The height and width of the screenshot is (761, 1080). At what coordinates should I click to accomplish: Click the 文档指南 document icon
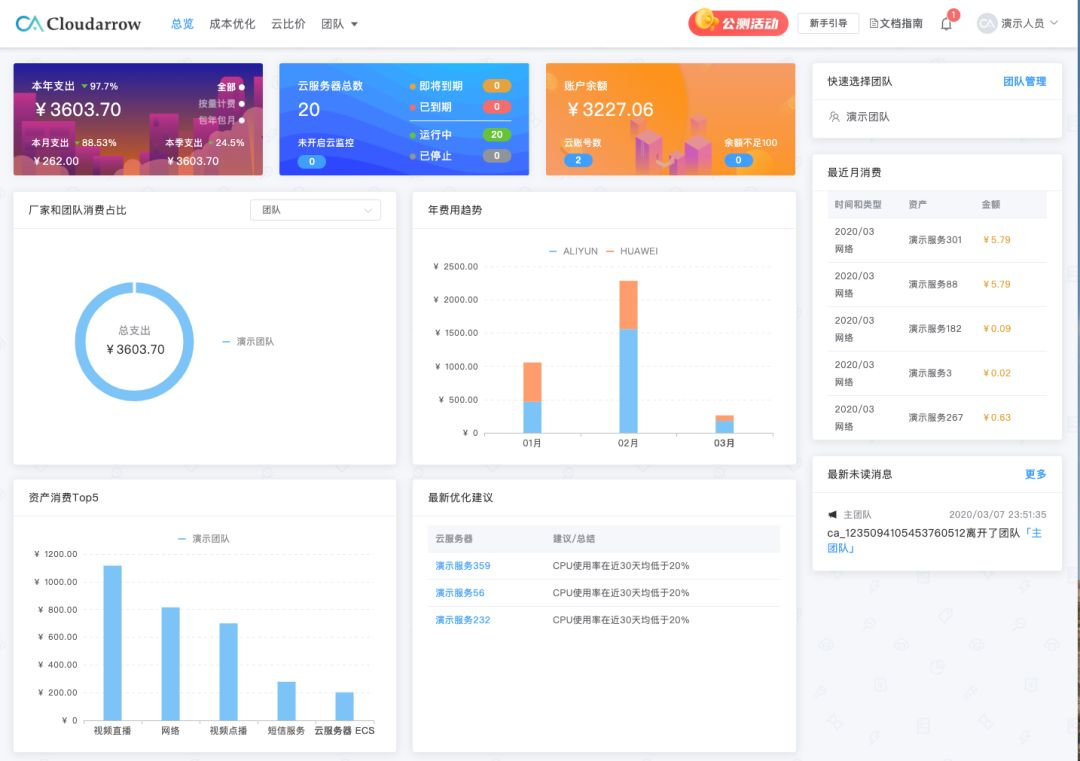[873, 23]
